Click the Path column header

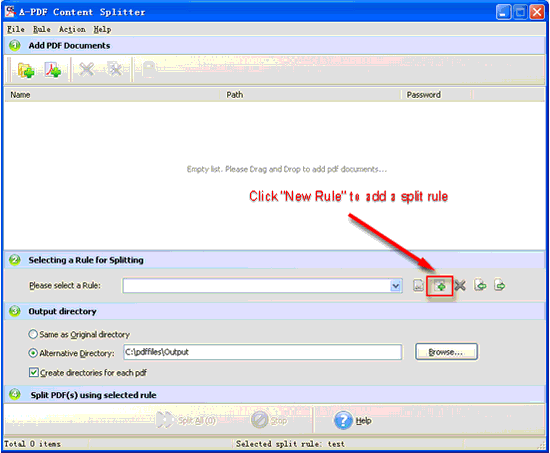[310, 95]
